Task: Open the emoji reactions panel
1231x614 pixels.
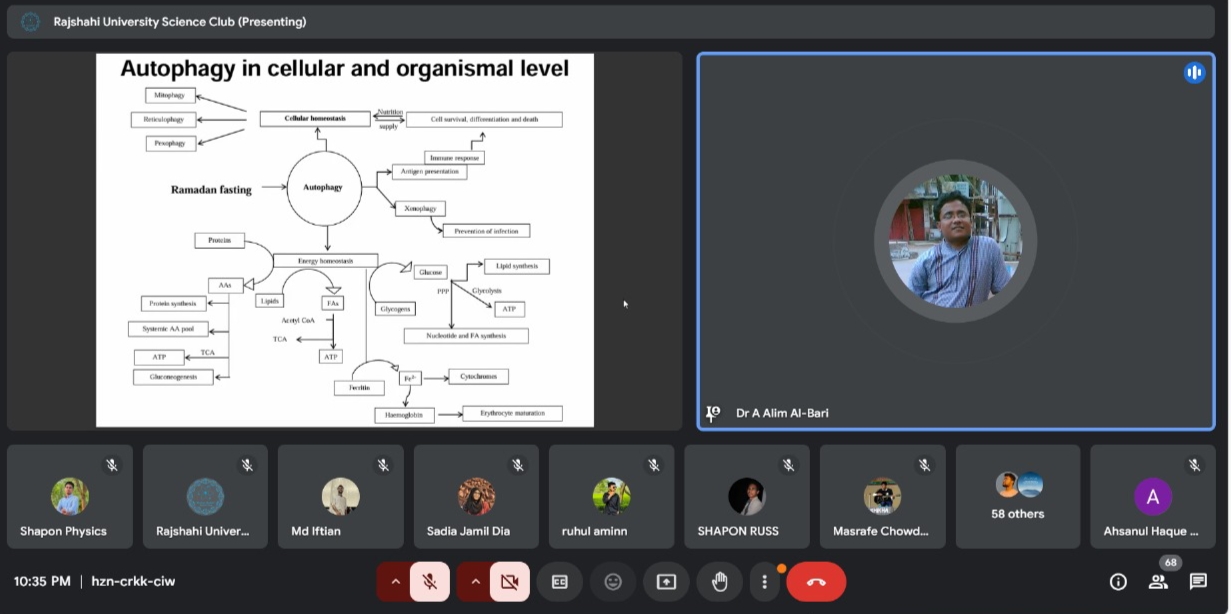Action: point(613,582)
